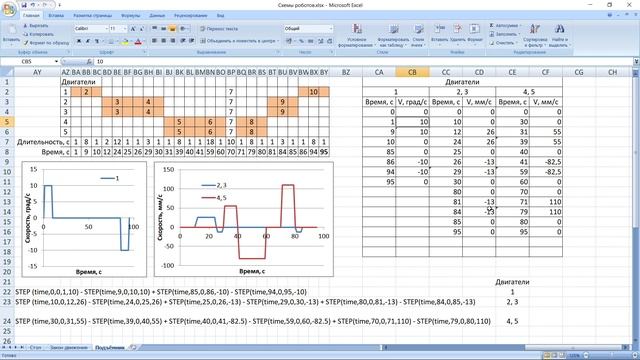Switch to the Формулы ribbon tab
The height and width of the screenshot is (360, 640).
point(131,16)
